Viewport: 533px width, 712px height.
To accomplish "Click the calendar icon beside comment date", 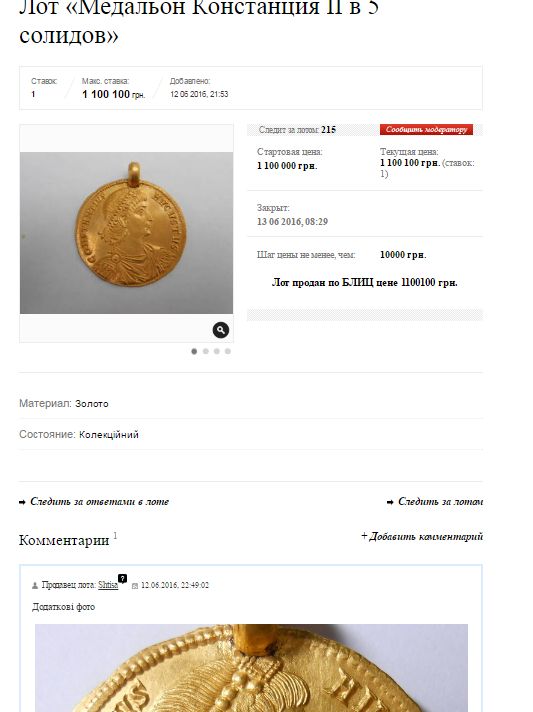I will pyautogui.click(x=135, y=586).
